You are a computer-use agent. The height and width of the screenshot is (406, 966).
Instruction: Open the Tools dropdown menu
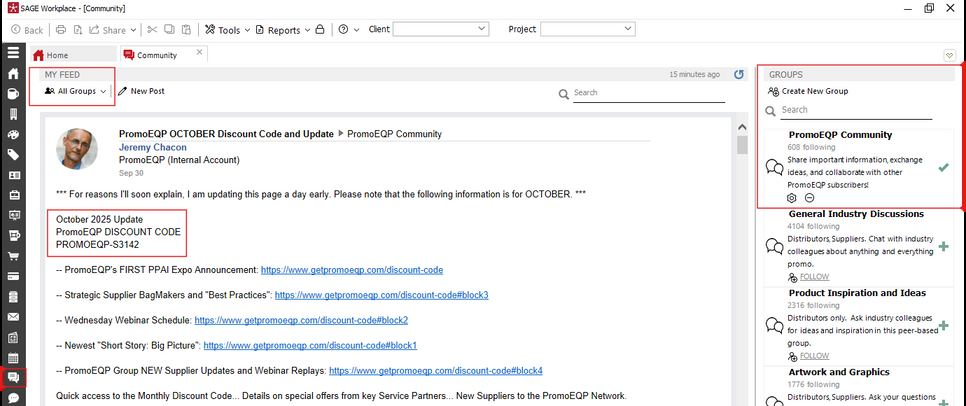227,30
